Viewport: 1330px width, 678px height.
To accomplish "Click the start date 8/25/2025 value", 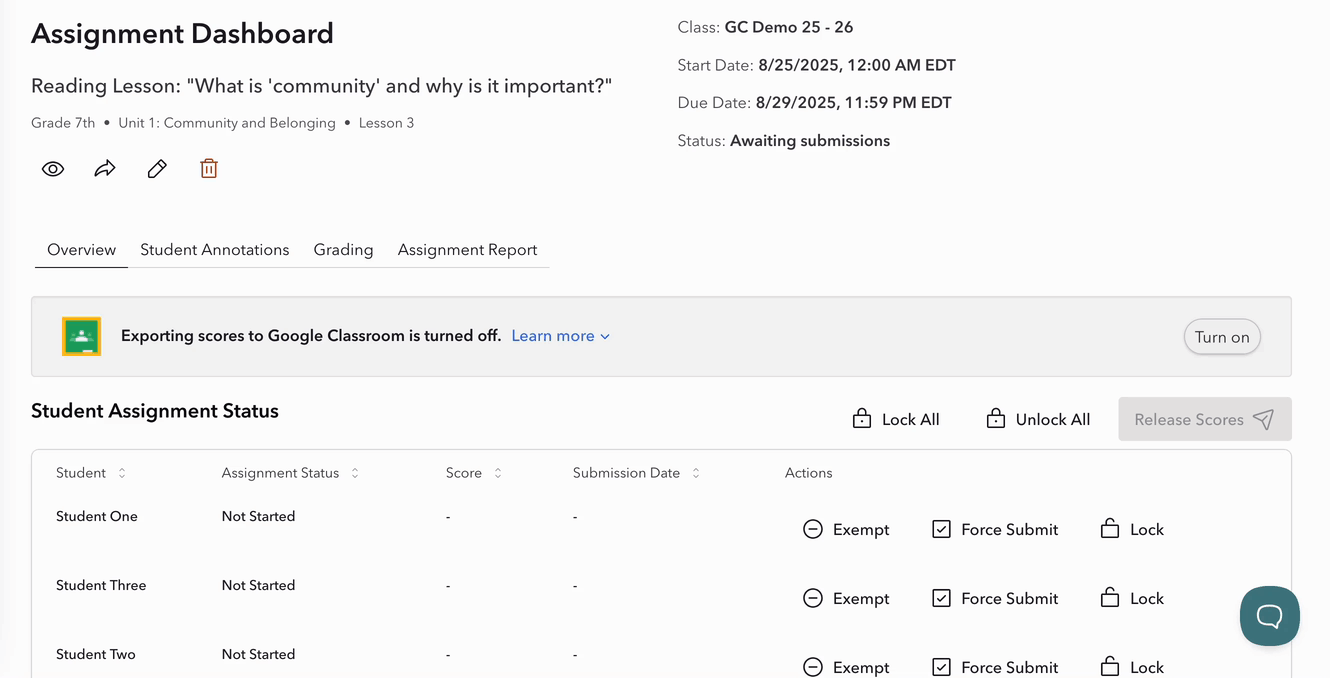I will 857,66.
